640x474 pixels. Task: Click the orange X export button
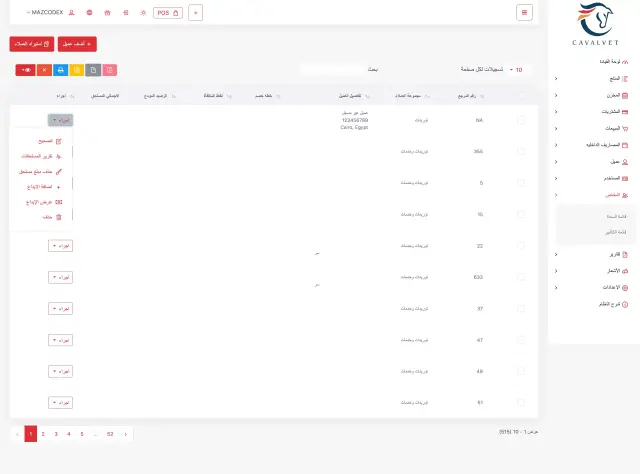tap(44, 70)
